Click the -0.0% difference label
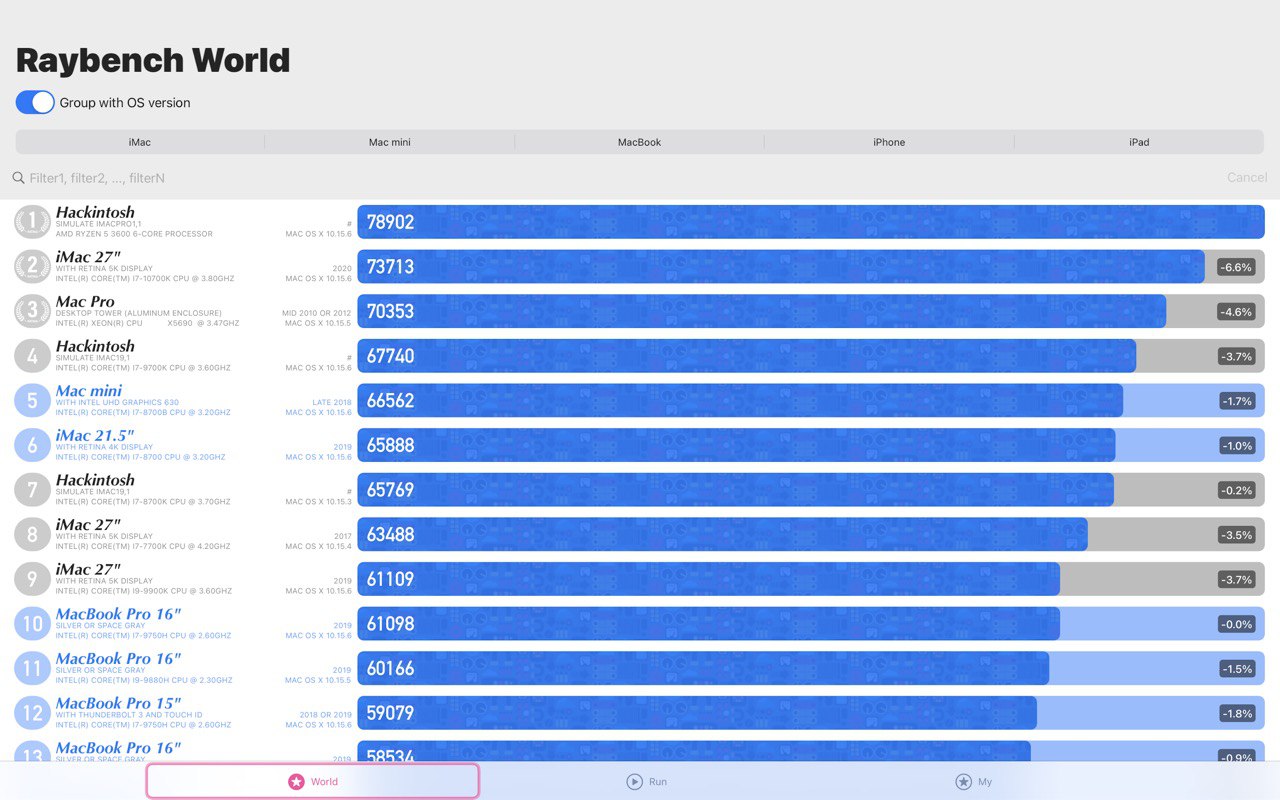 tap(1237, 624)
